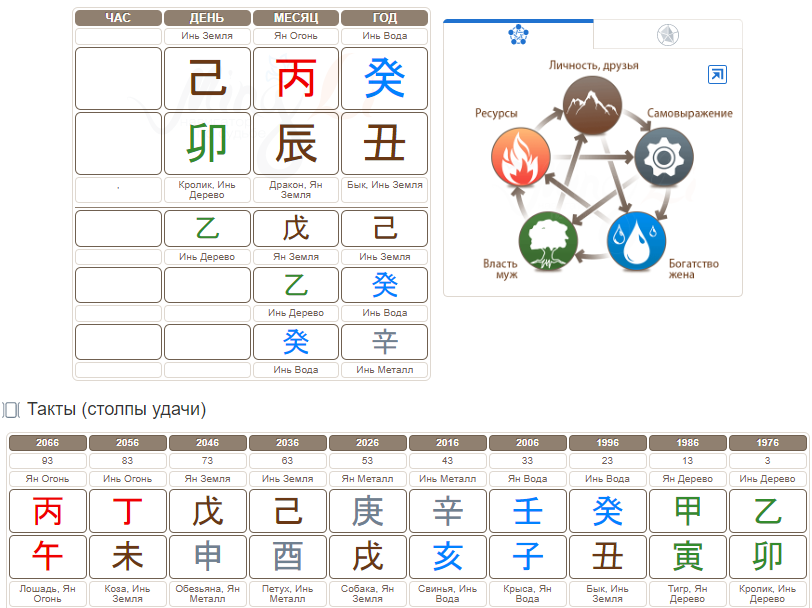This screenshot has width=812, height=608.
Task: Click the blue 癸 year heavenly stem
Action: [x=384, y=78]
